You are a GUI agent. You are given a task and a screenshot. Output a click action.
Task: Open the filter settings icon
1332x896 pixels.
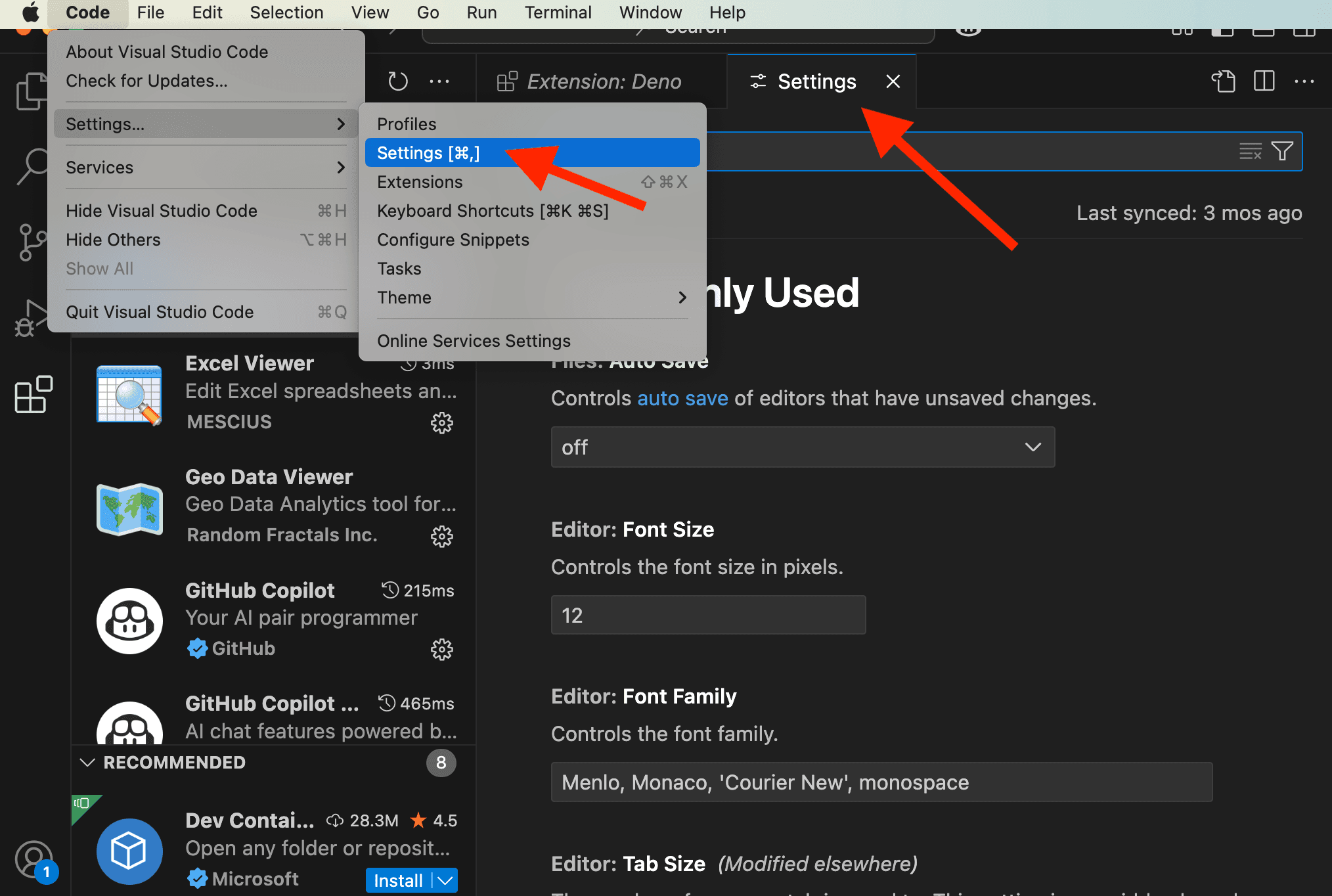click(1282, 151)
